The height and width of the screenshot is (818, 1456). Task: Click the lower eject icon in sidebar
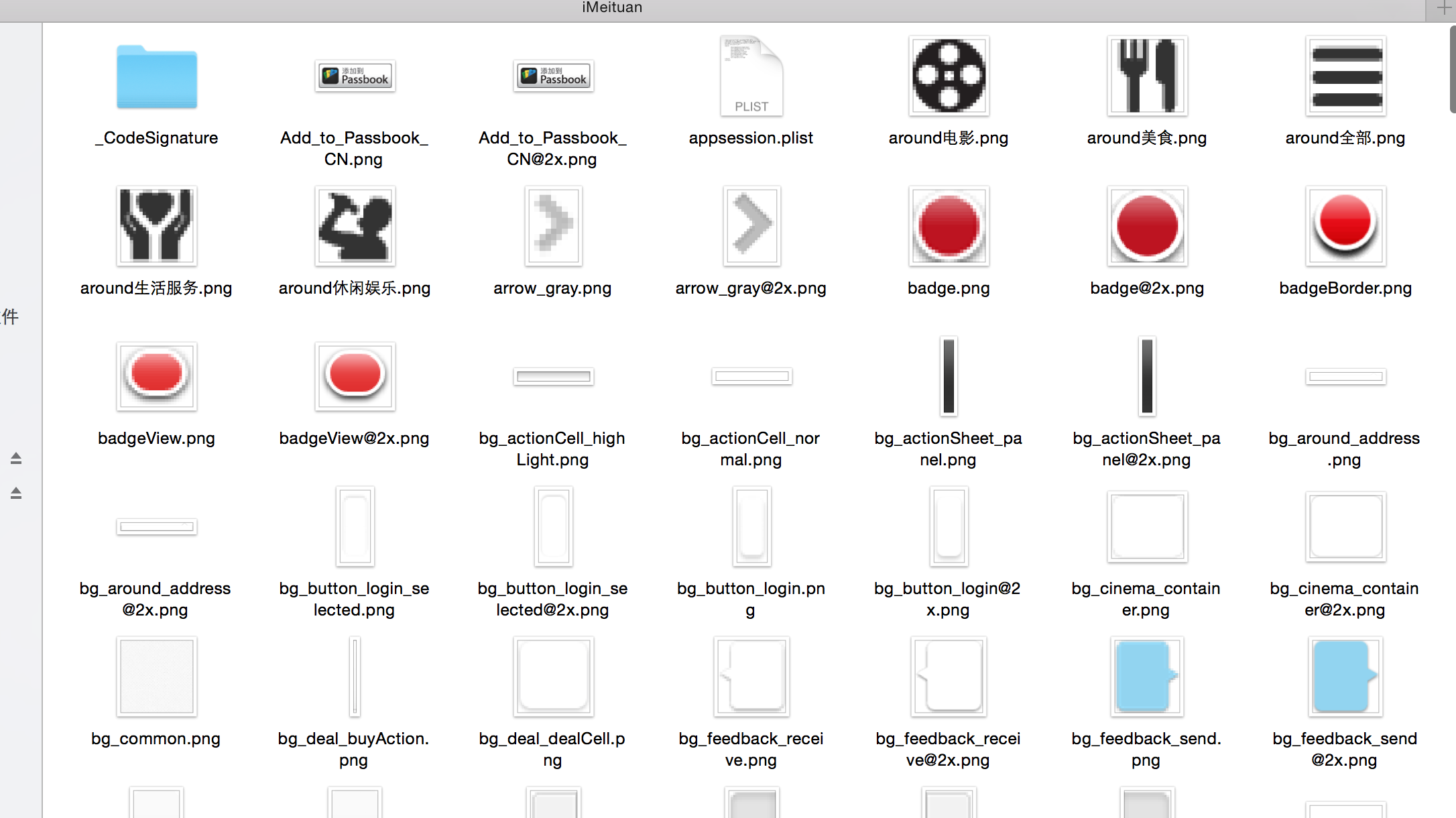(x=16, y=493)
